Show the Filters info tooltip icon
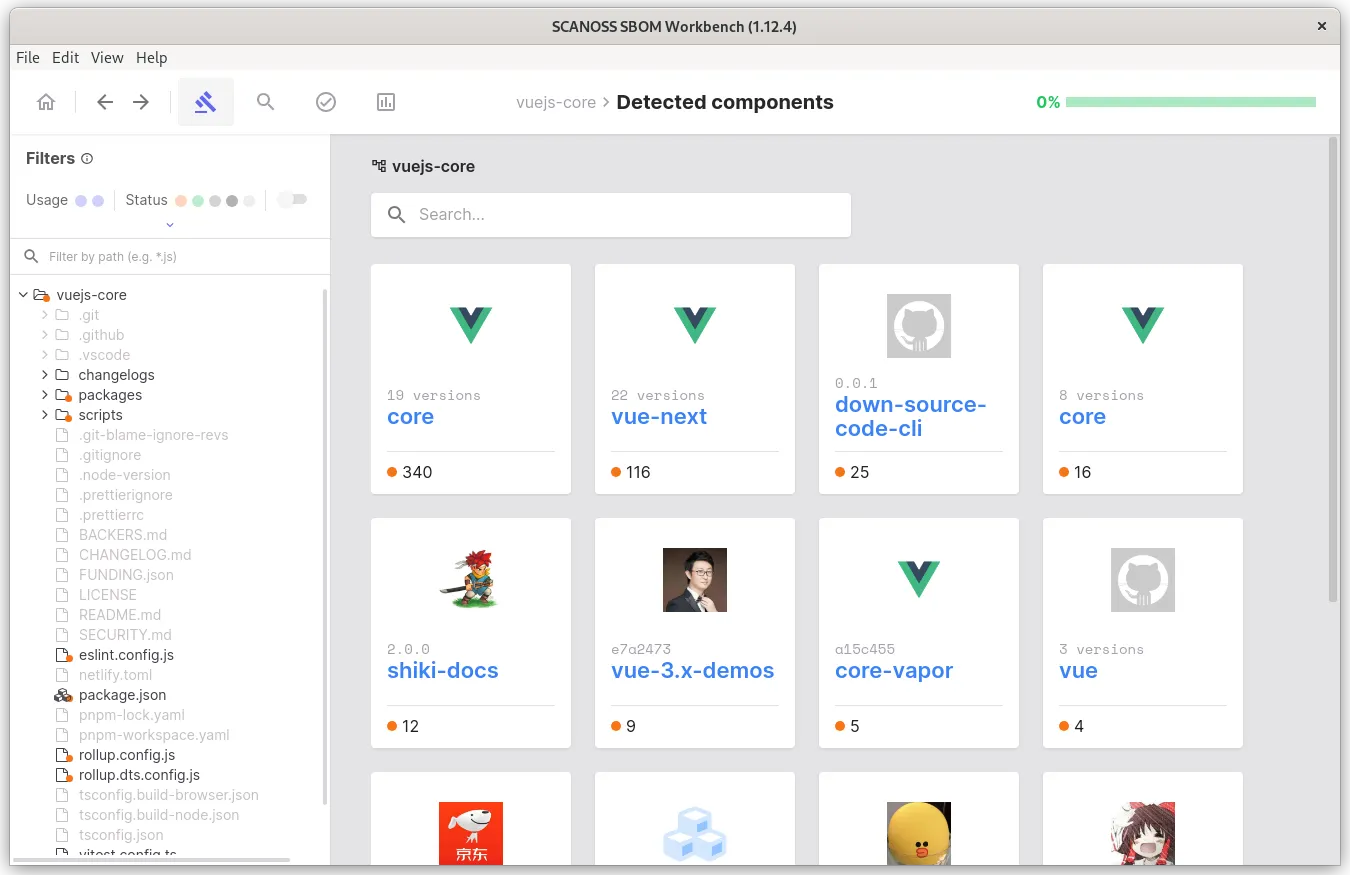 coord(87,158)
